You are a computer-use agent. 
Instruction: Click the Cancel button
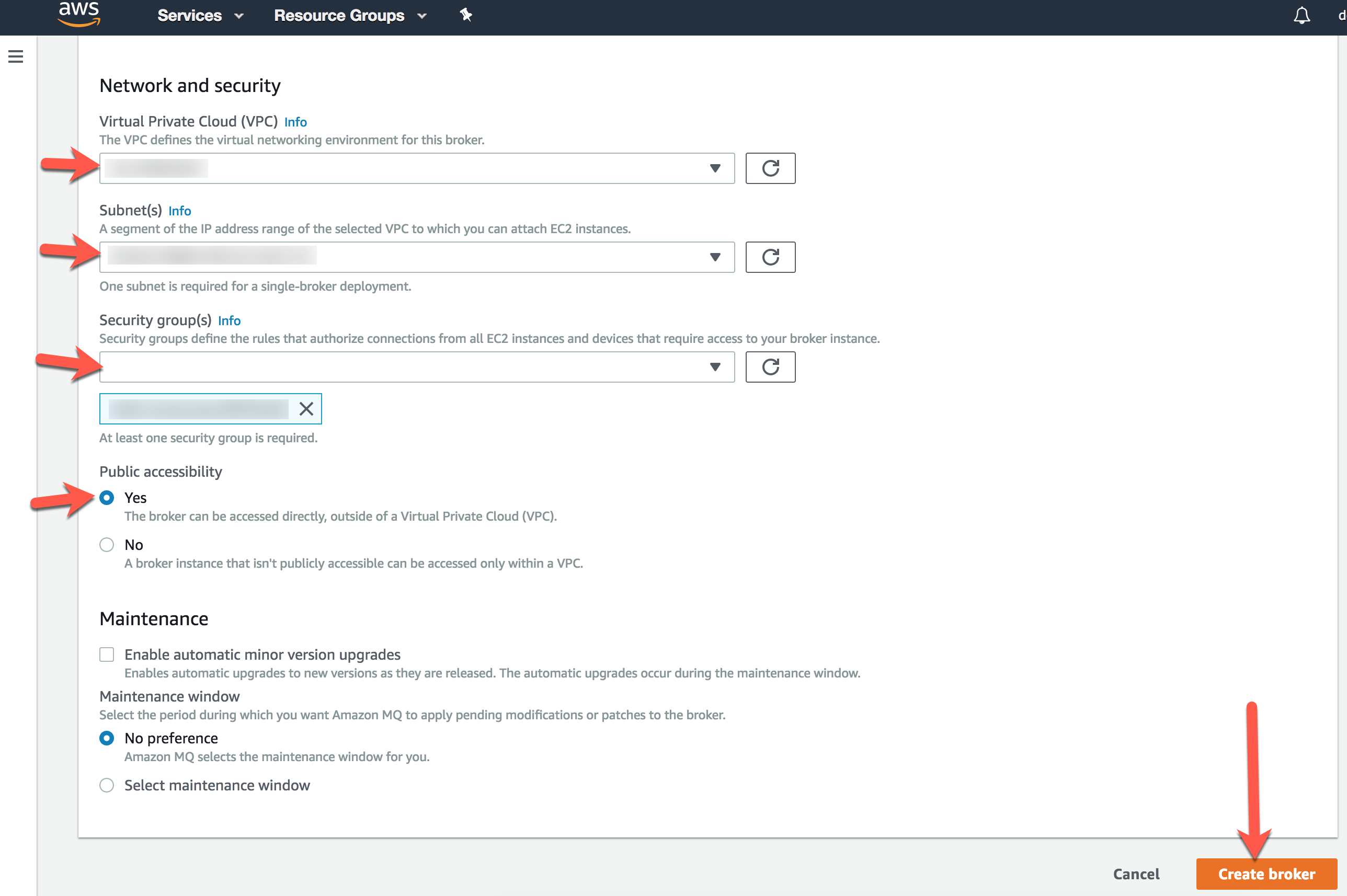(1136, 874)
